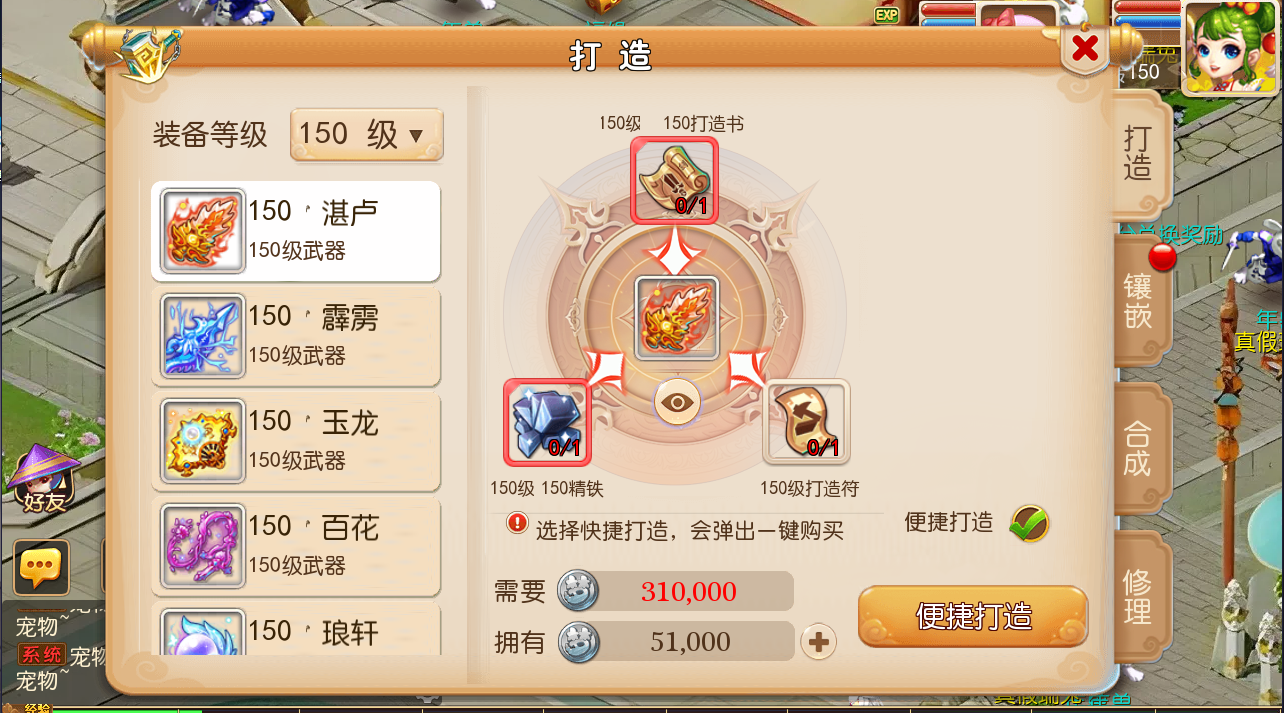Open the 修理 tab

click(1139, 596)
